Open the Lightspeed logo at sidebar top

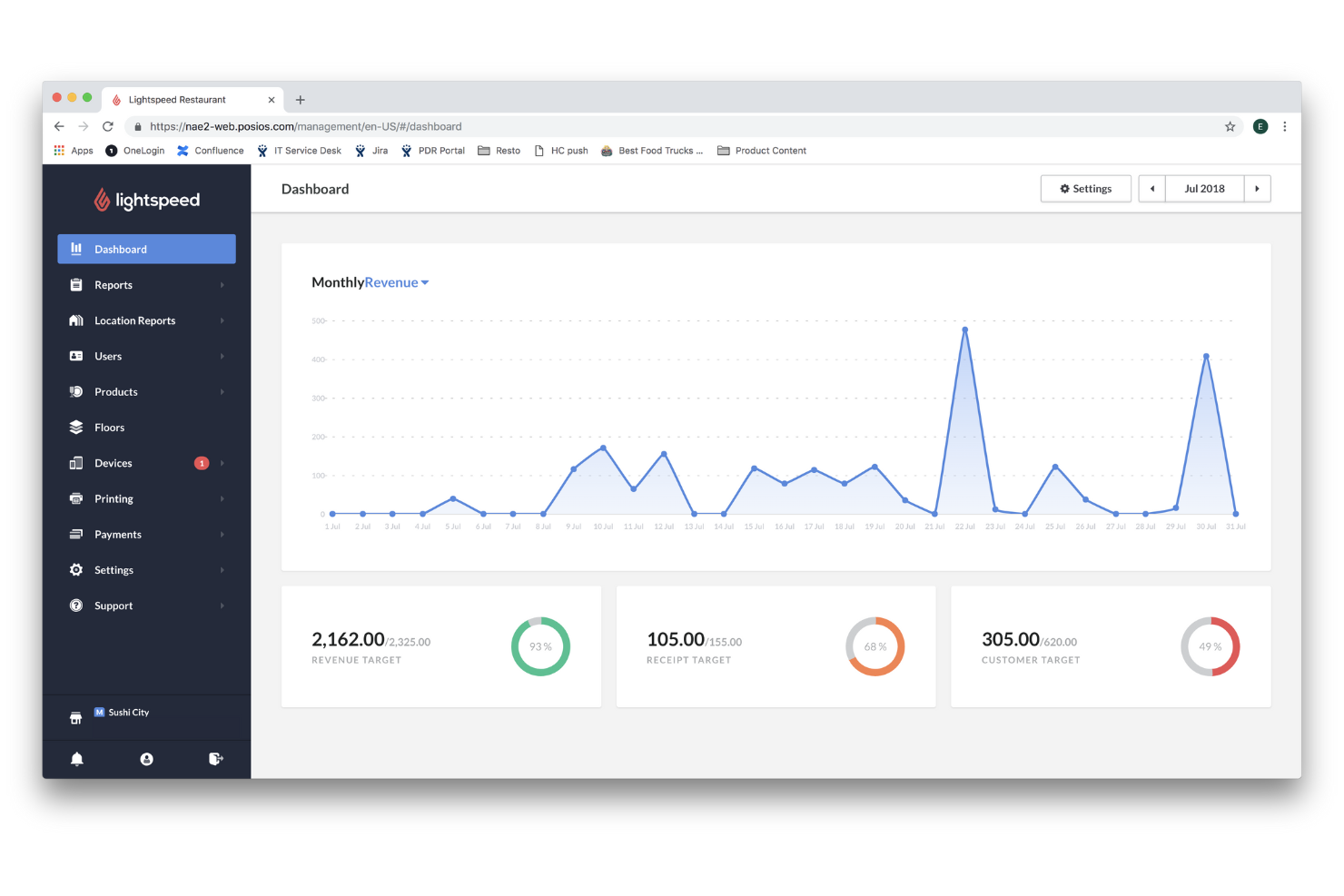tap(146, 199)
